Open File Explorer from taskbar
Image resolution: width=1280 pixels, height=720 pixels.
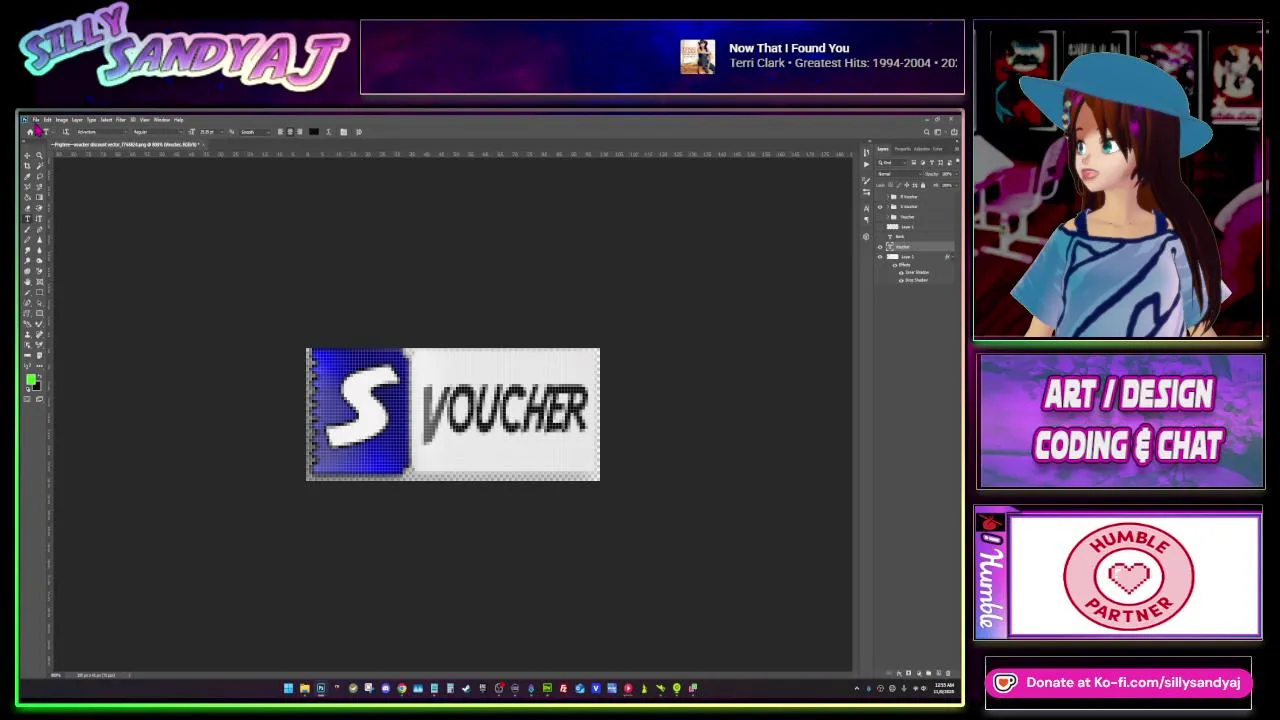(x=305, y=688)
